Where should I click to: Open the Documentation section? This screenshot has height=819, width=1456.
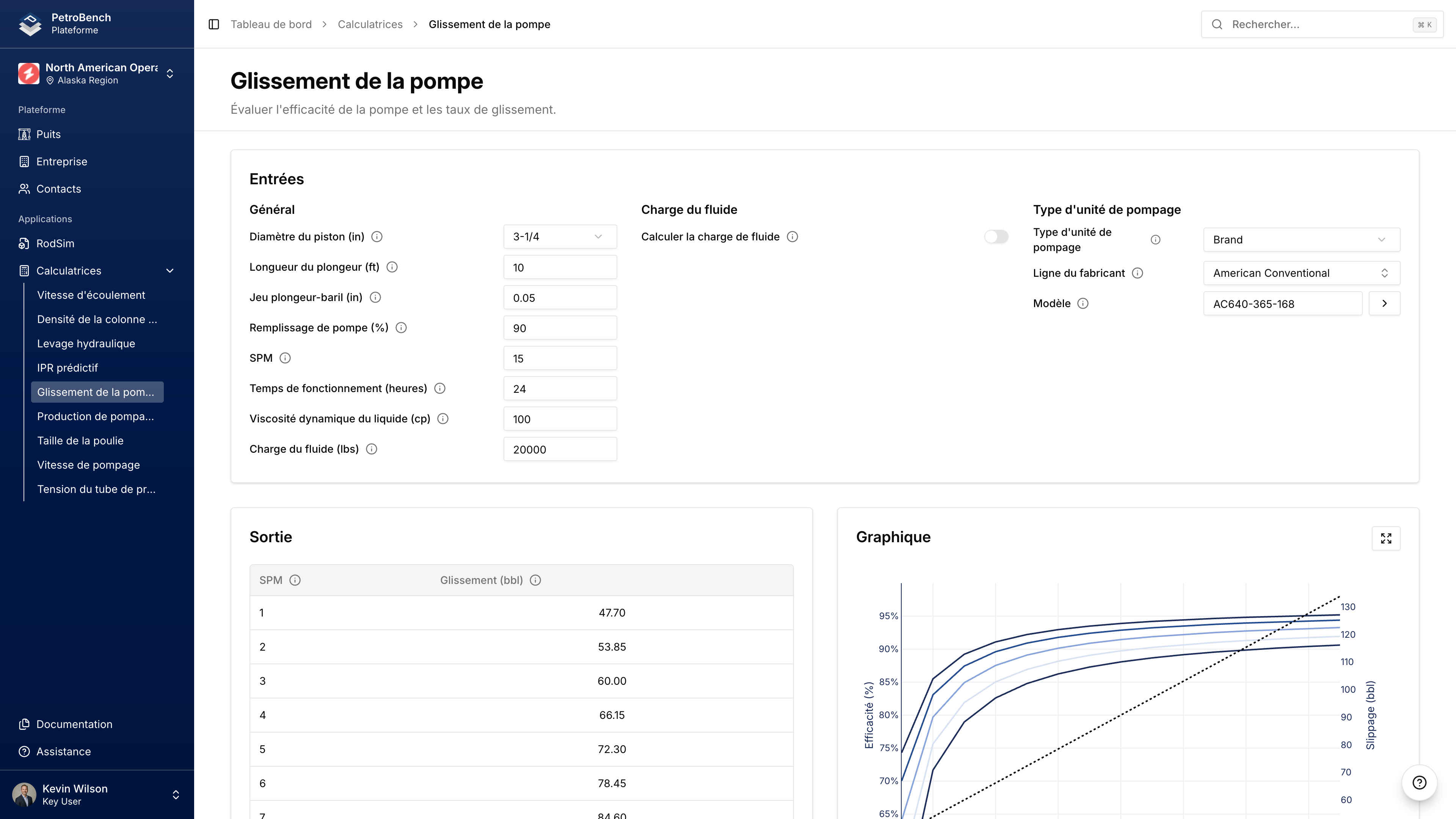pyautogui.click(x=74, y=724)
